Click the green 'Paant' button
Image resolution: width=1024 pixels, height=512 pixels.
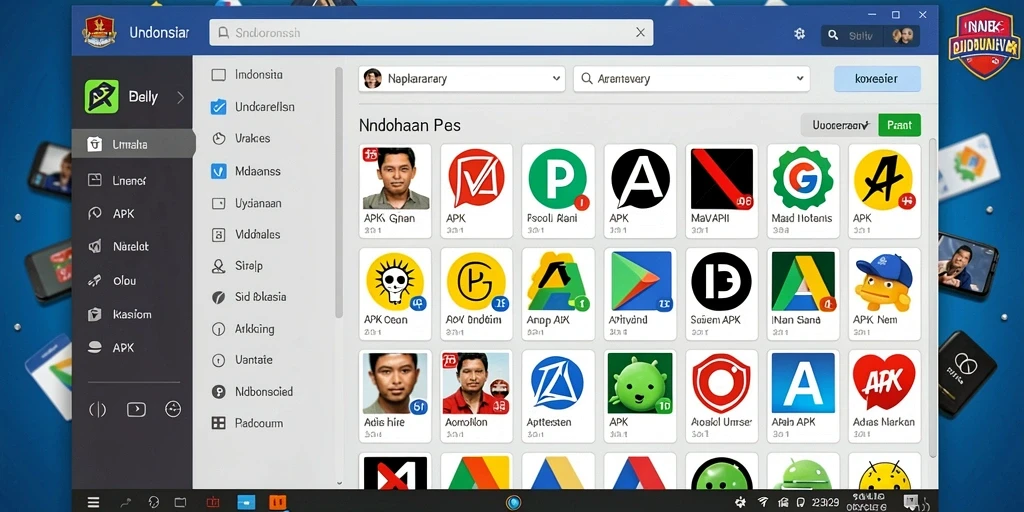pyautogui.click(x=899, y=125)
